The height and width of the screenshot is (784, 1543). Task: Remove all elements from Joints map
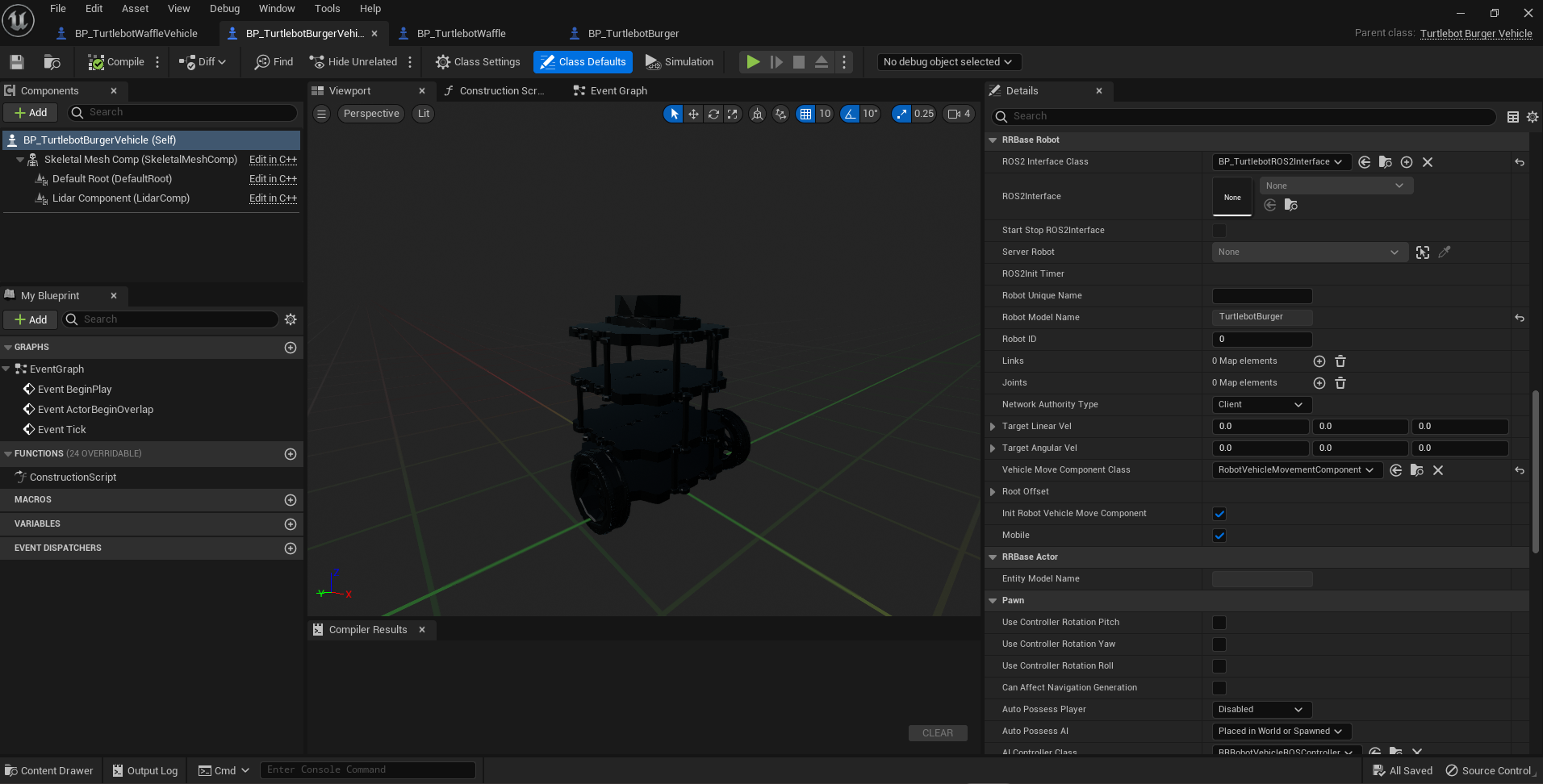click(x=1340, y=383)
